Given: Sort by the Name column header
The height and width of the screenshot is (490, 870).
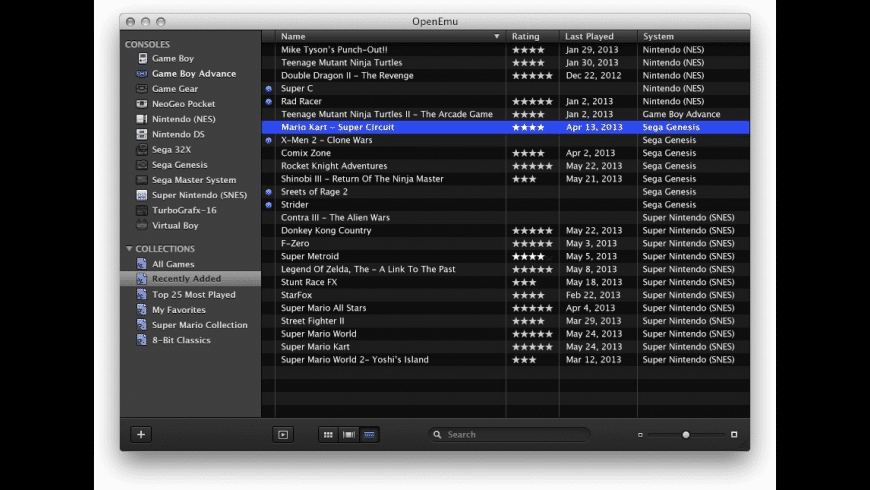Looking at the screenshot, I should pyautogui.click(x=390, y=37).
